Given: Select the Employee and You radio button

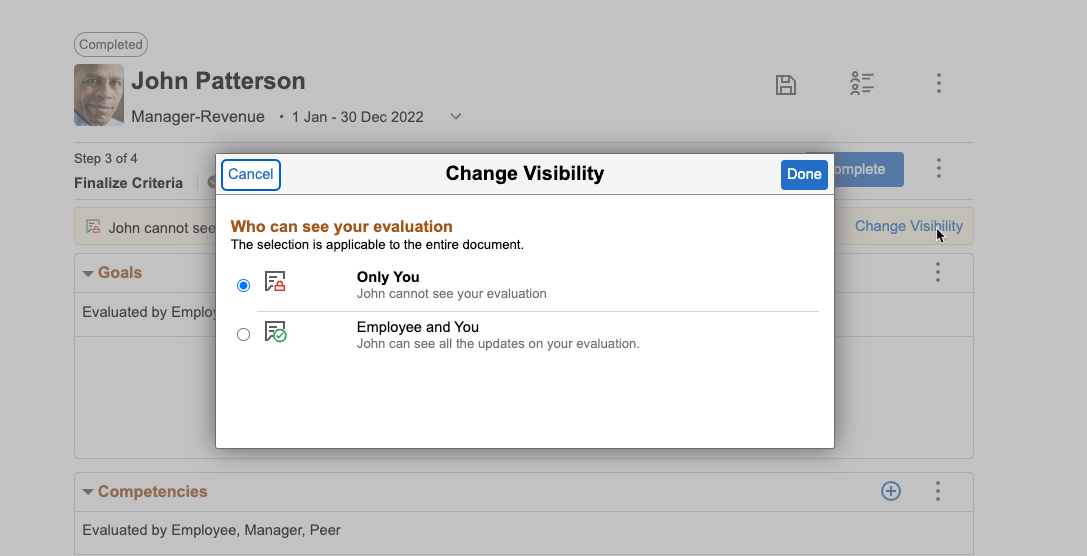Looking at the screenshot, I should pyautogui.click(x=244, y=335).
